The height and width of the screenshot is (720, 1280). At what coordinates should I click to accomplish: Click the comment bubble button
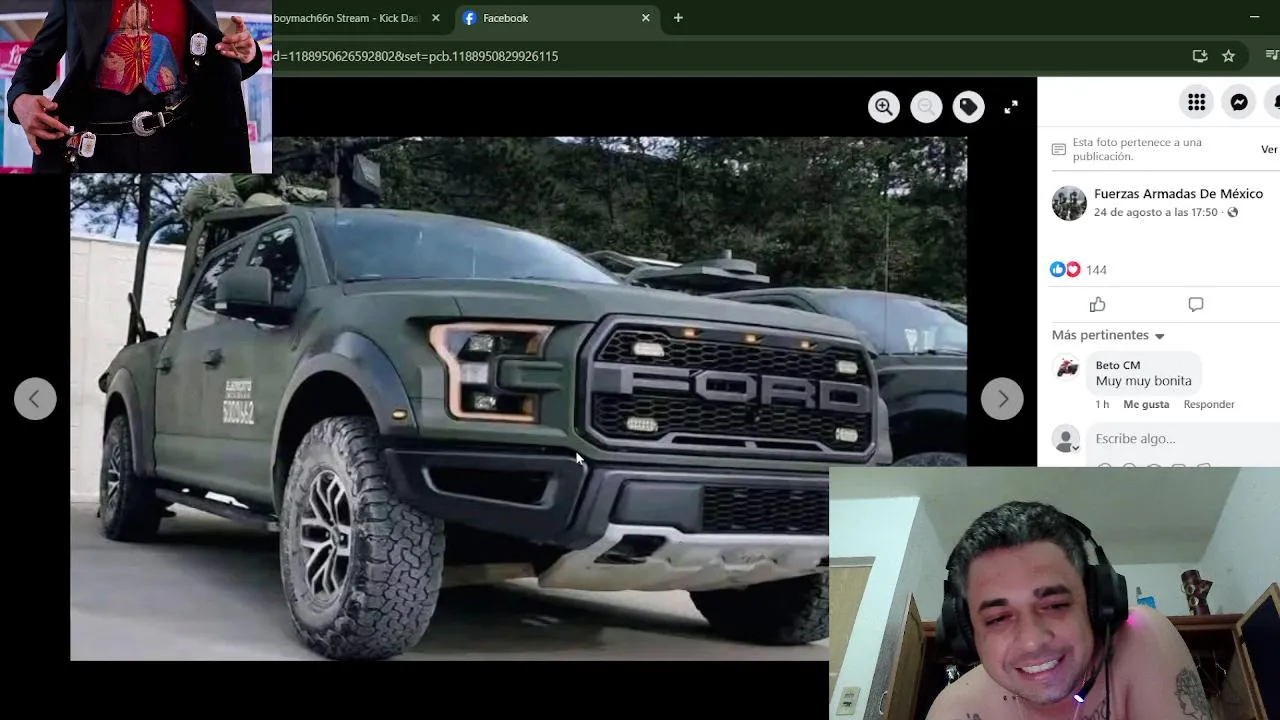click(1196, 304)
